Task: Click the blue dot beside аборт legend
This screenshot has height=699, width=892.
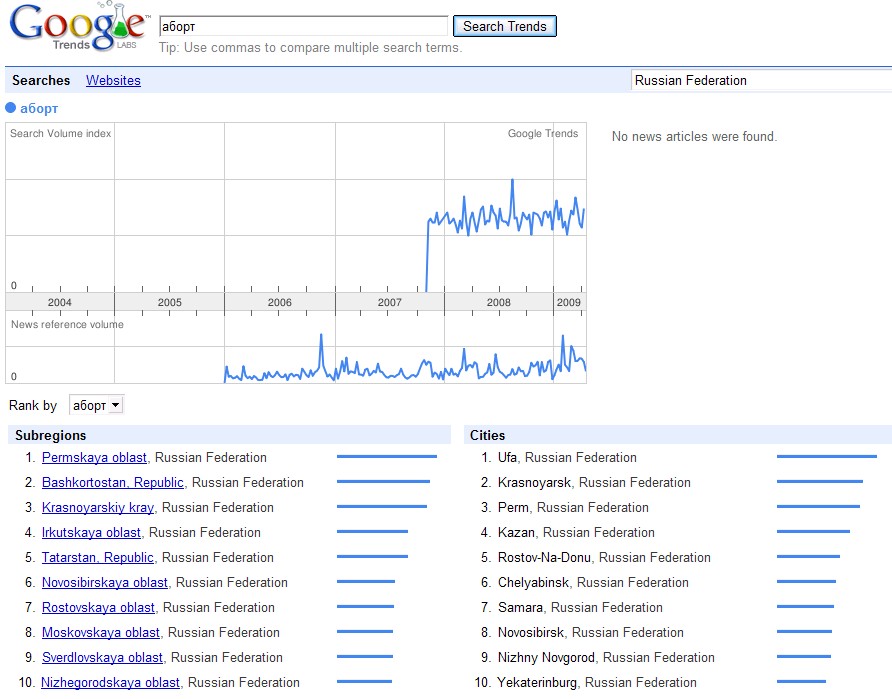Action: click(11, 108)
